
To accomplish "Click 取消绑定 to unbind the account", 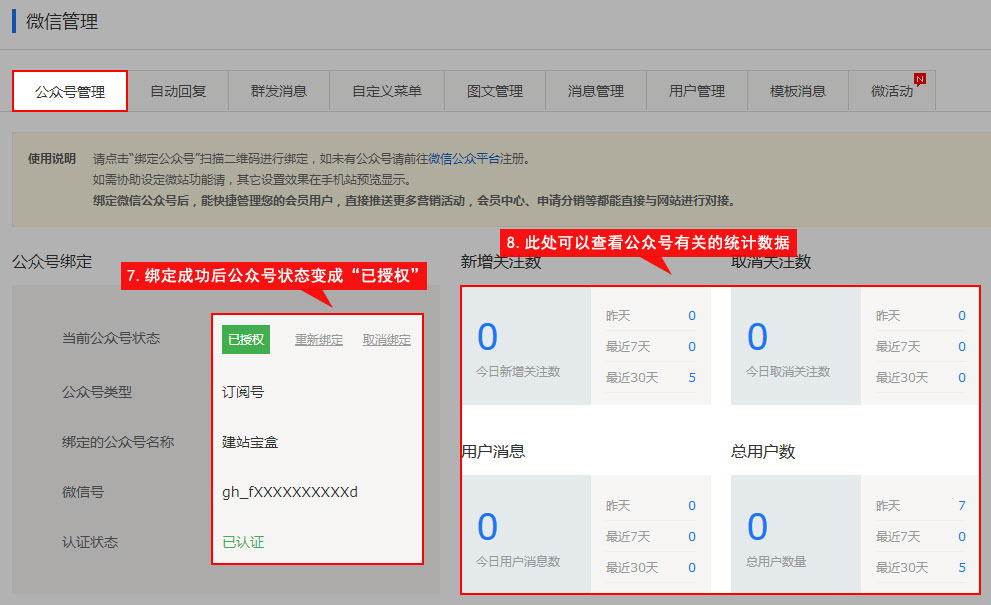I will [x=387, y=340].
